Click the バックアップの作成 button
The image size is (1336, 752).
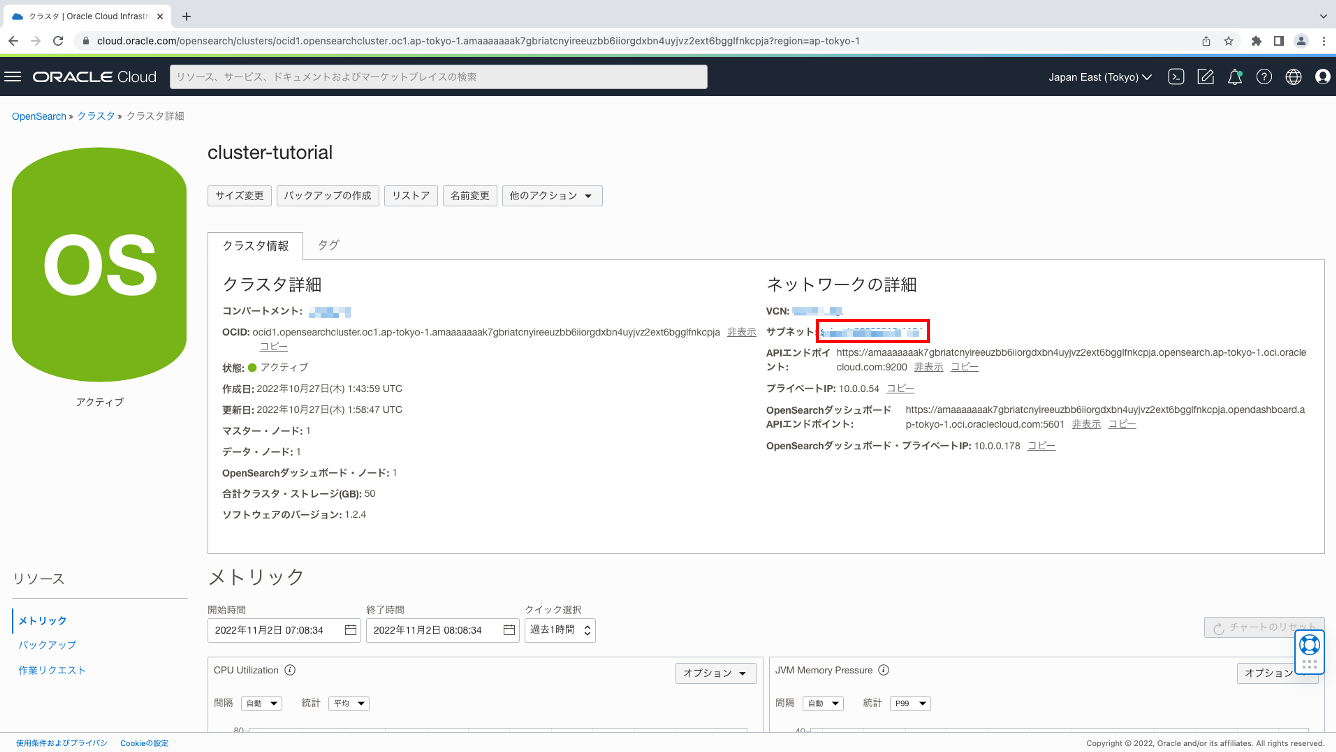[327, 195]
